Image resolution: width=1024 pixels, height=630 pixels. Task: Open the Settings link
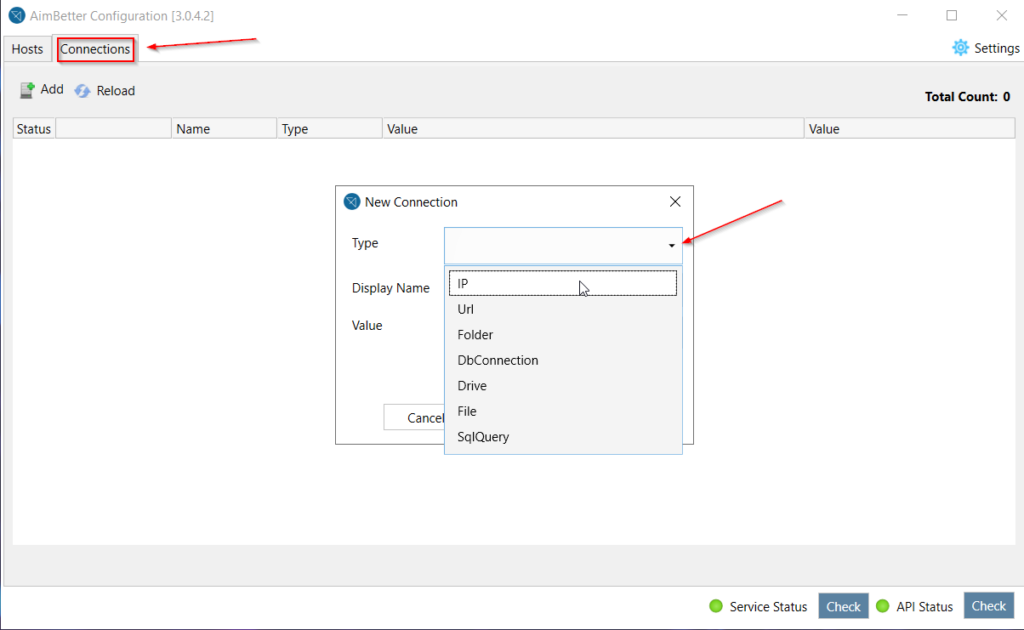(x=997, y=48)
